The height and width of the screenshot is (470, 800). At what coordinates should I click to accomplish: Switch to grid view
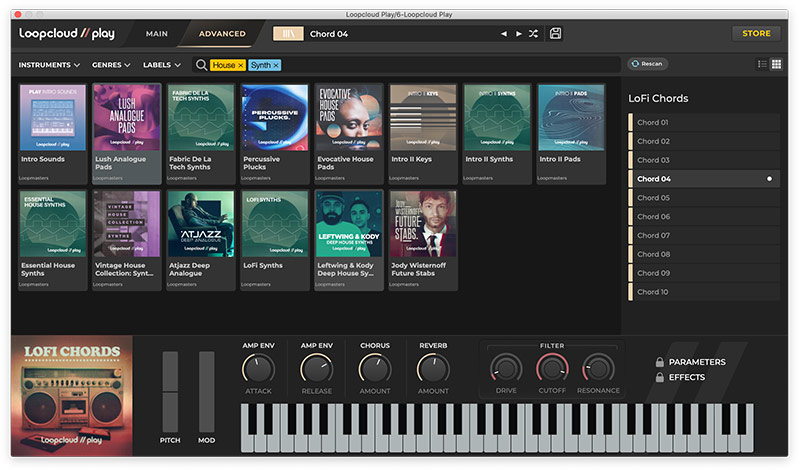tap(776, 64)
